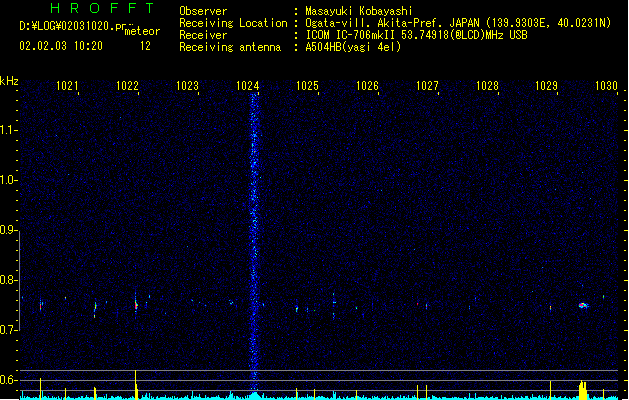Click the 1024 time axis label

(248, 85)
